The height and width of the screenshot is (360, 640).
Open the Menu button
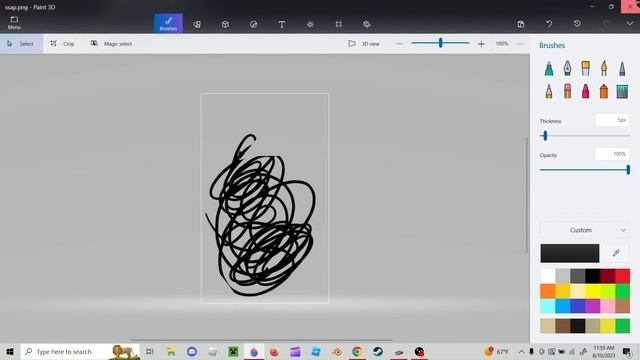14,23
